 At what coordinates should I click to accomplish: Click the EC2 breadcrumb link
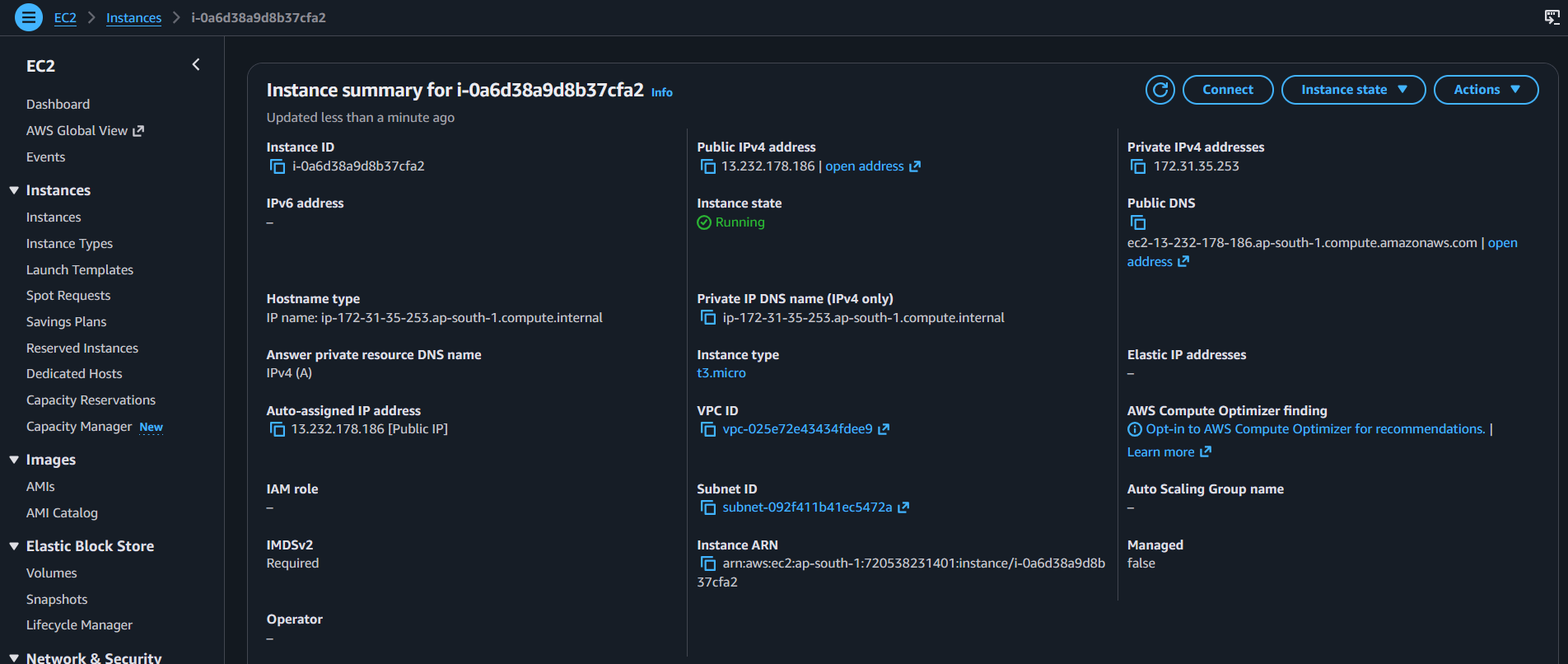65,18
